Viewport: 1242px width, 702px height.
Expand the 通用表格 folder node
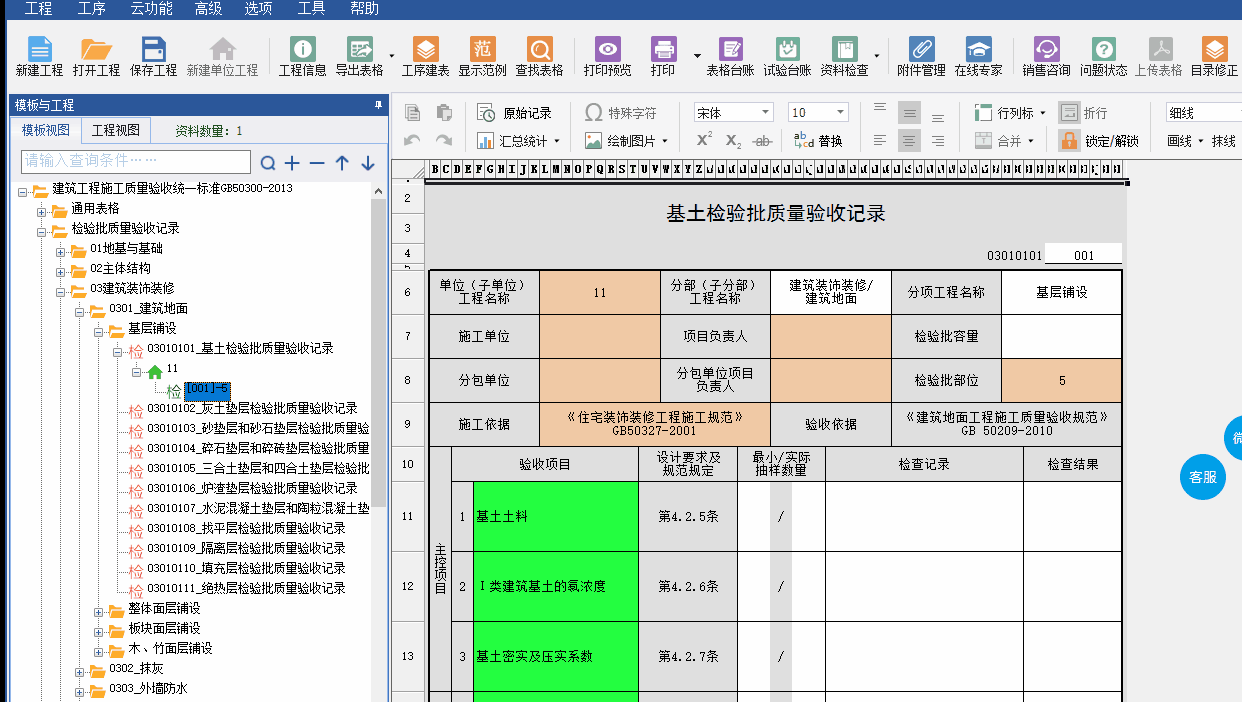click(x=42, y=209)
